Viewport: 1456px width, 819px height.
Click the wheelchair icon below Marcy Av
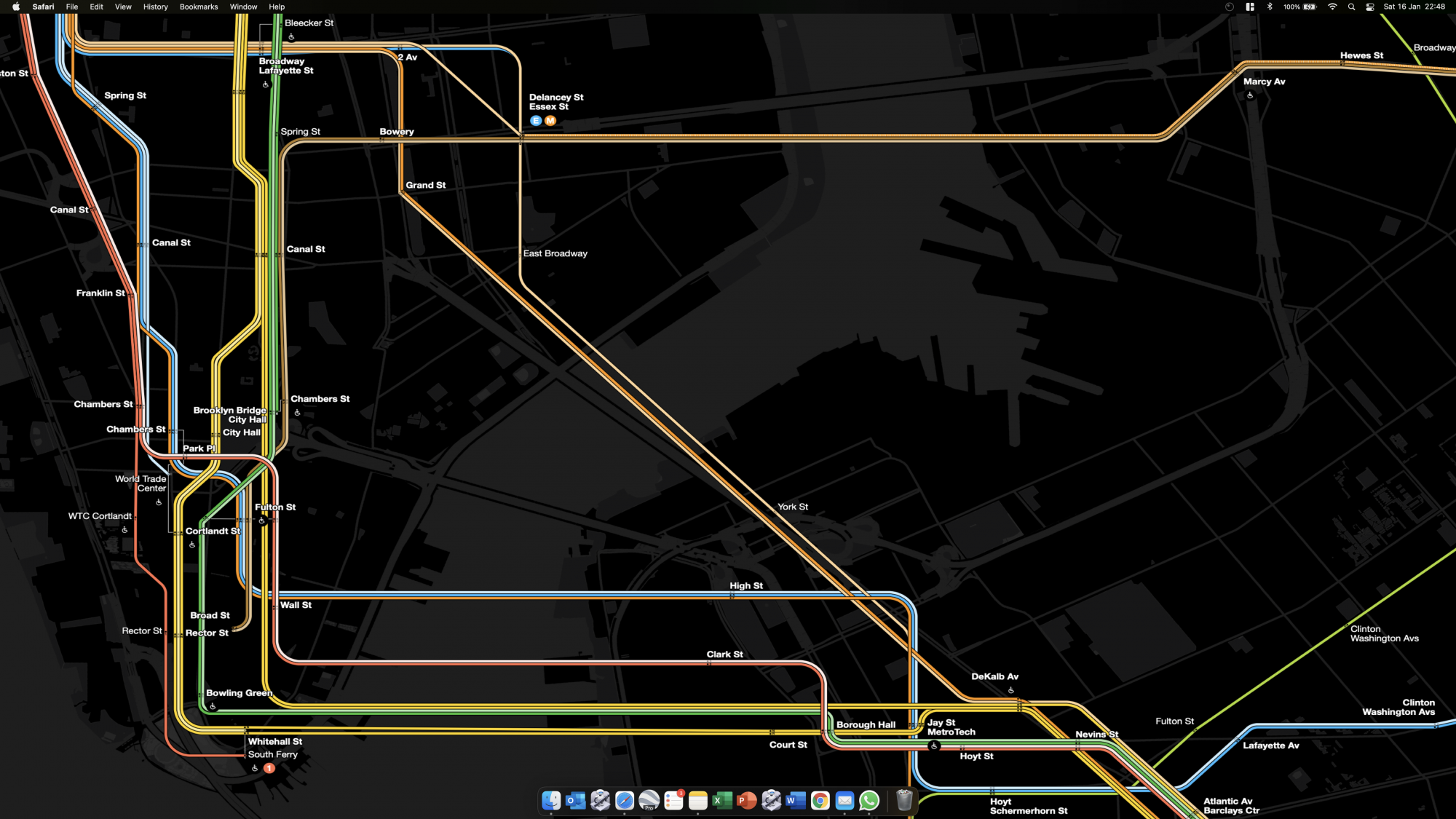1250,95
